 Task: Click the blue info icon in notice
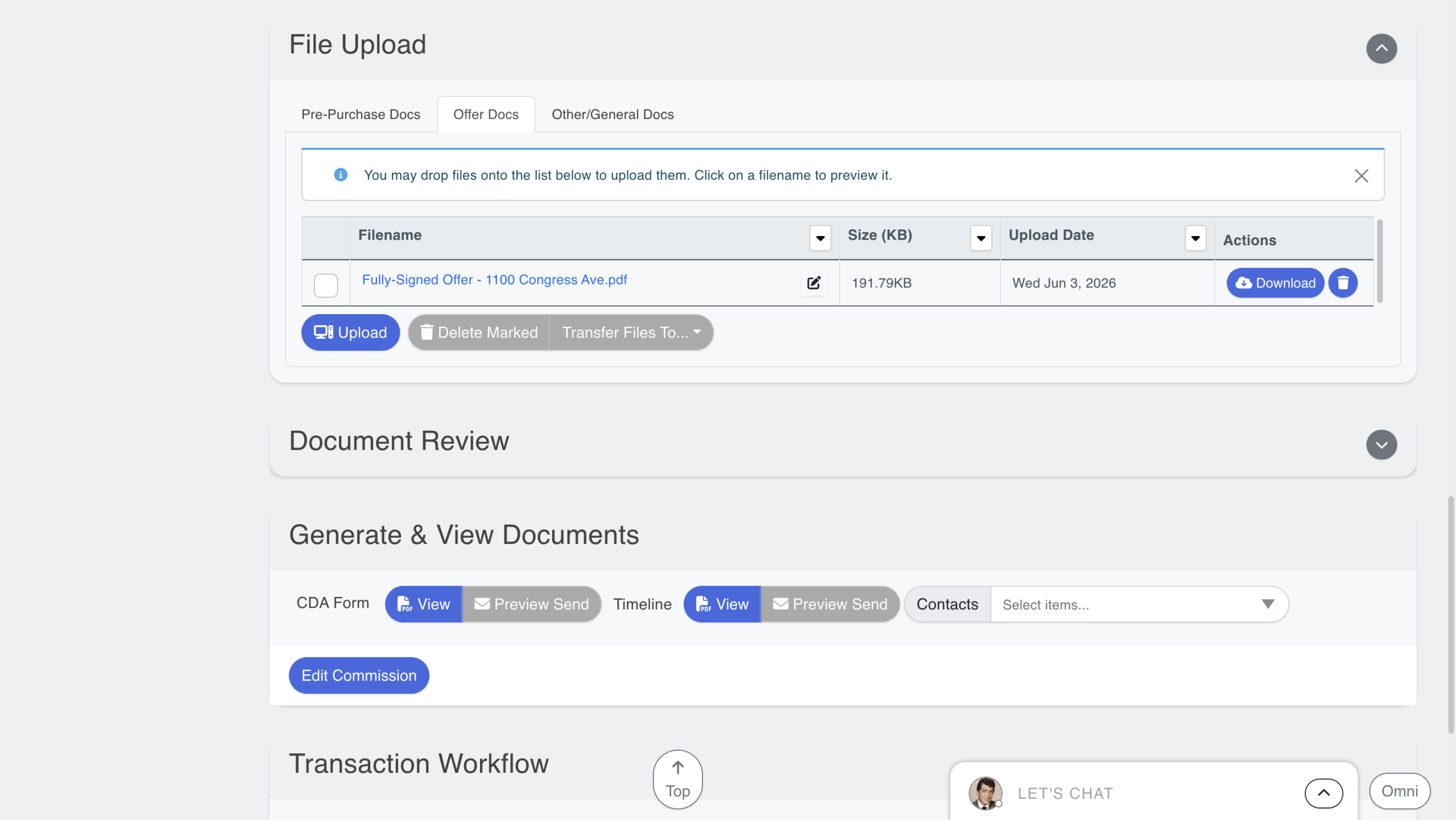340,175
